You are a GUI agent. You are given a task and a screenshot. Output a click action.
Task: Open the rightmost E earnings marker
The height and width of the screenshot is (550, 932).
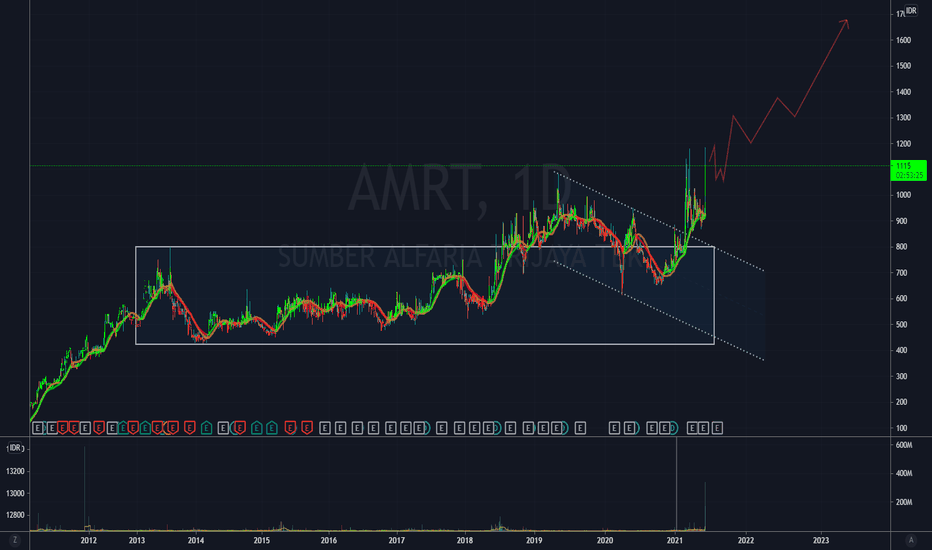click(x=717, y=428)
